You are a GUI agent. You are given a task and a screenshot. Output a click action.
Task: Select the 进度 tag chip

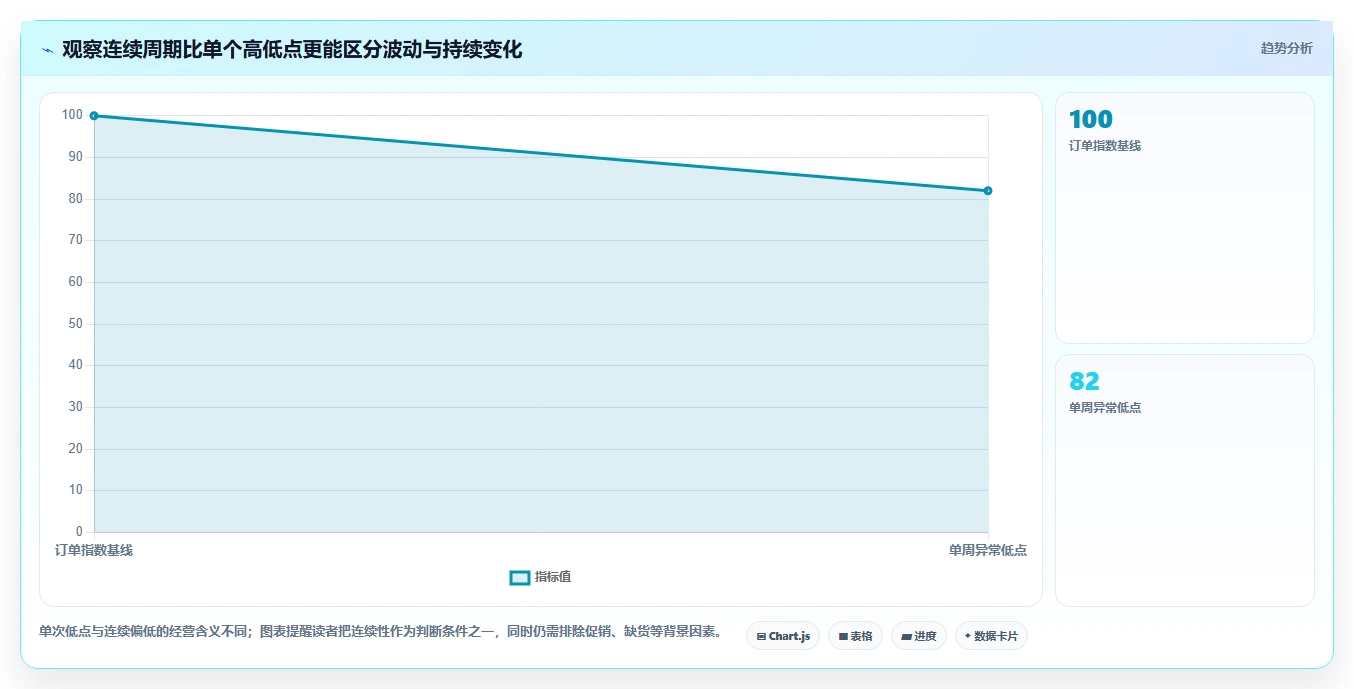(x=919, y=636)
